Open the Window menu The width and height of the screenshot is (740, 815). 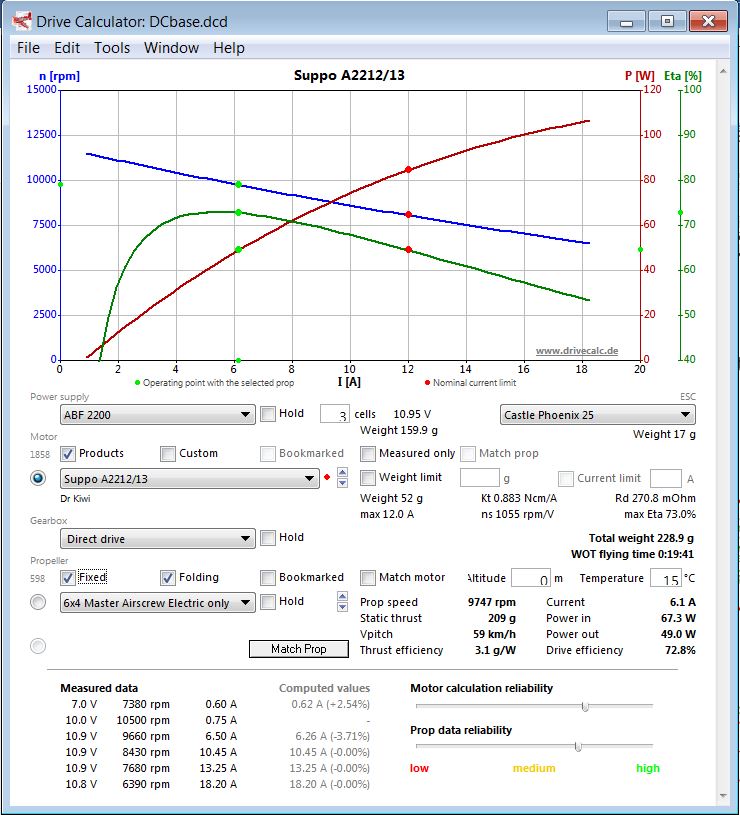pyautogui.click(x=171, y=48)
